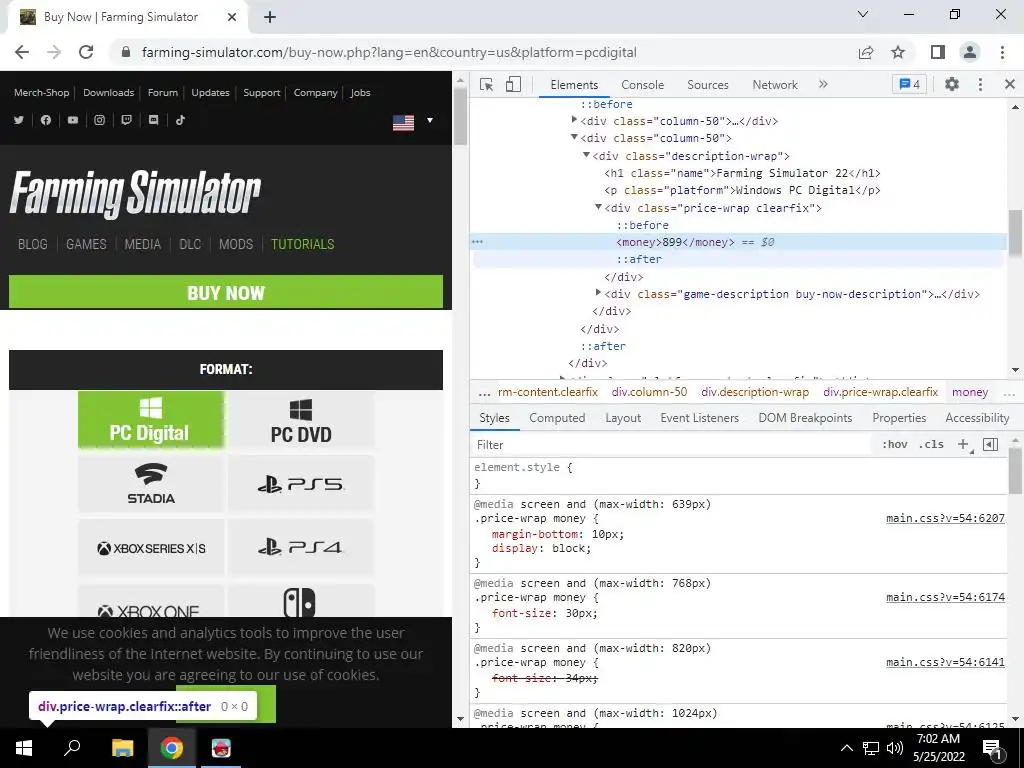
Task: Close the DevTools panel
Action: click(1010, 84)
